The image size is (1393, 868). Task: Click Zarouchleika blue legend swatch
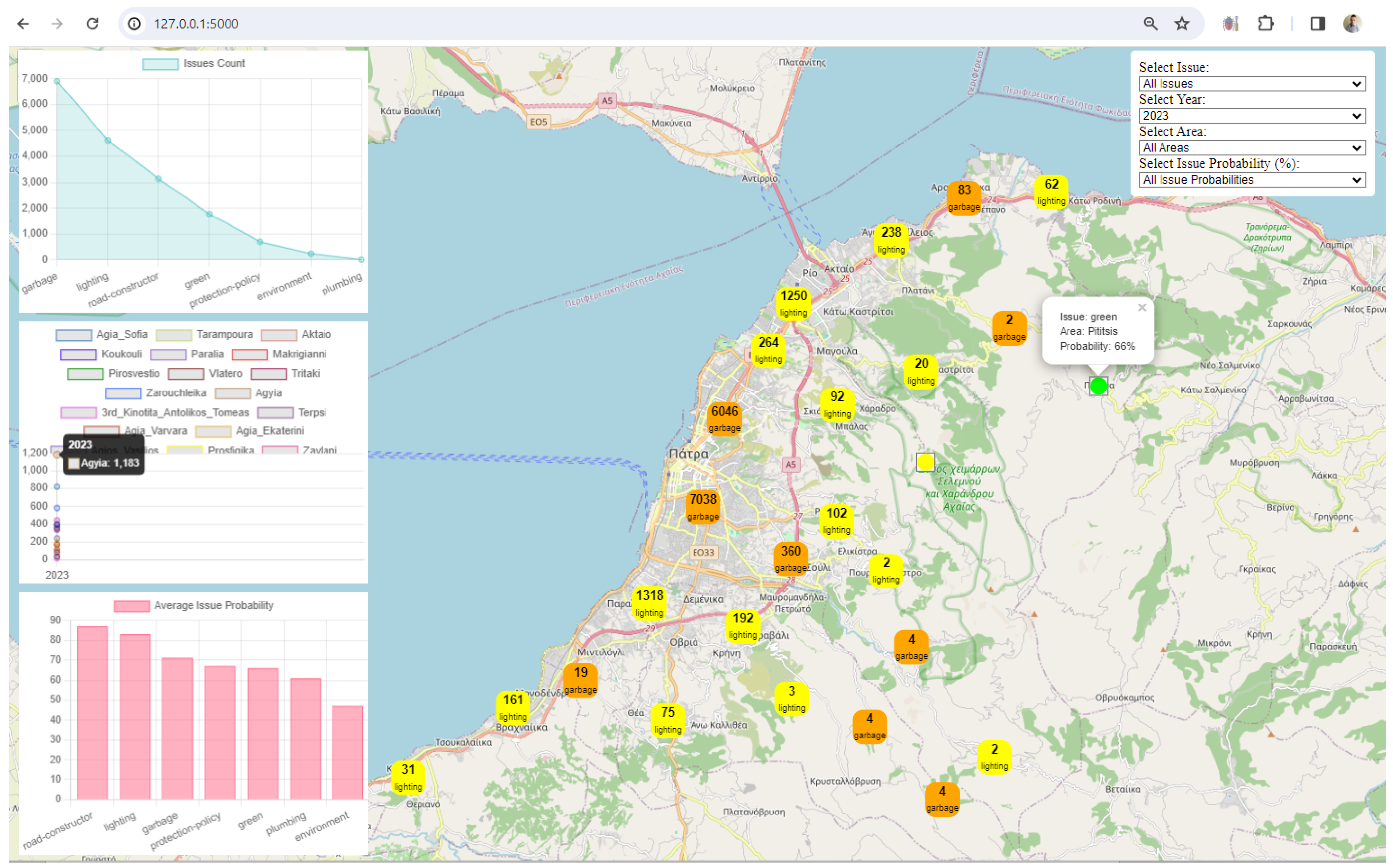124,393
